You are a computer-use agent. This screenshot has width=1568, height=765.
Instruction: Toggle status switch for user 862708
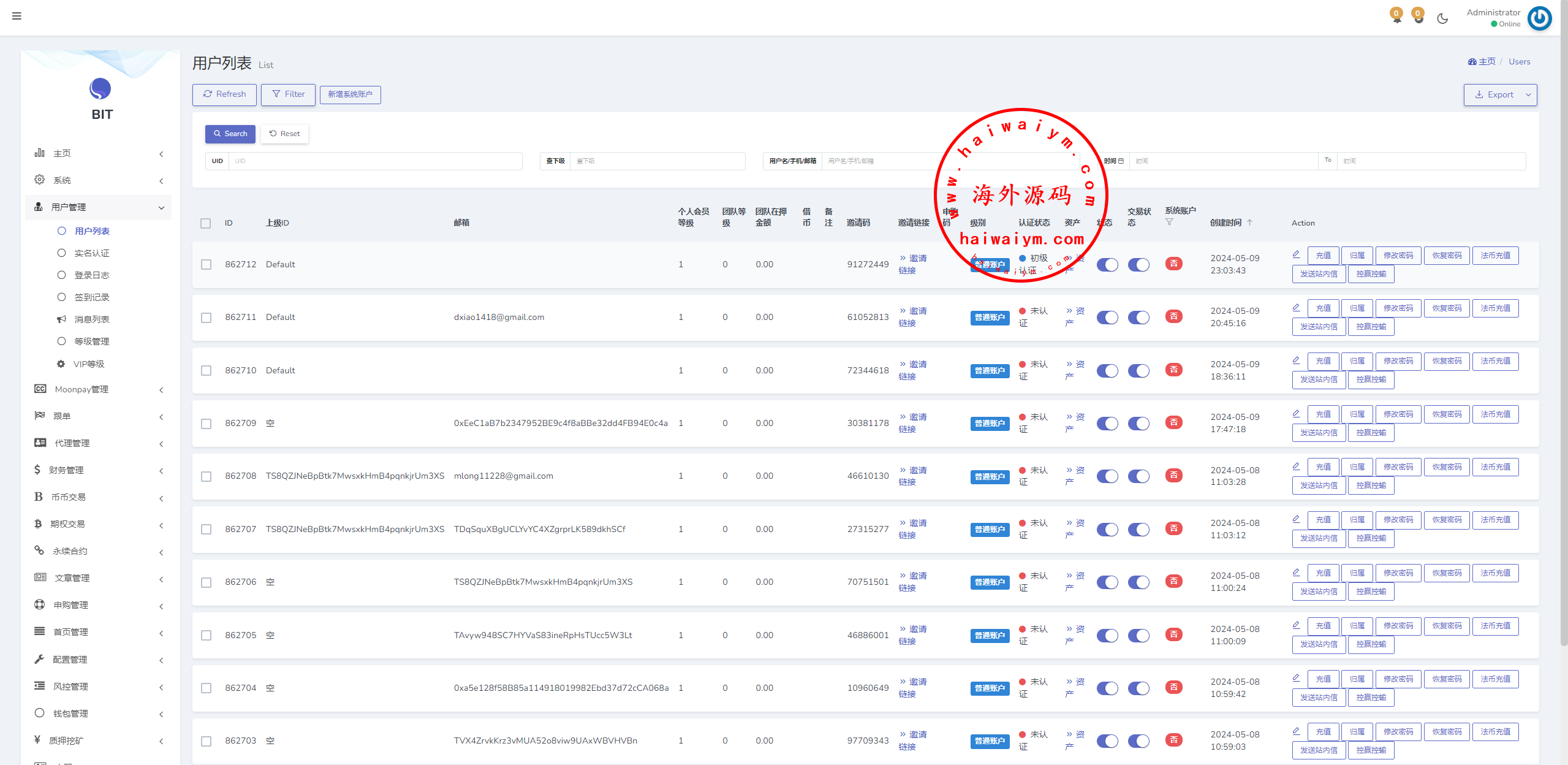coord(1107,476)
